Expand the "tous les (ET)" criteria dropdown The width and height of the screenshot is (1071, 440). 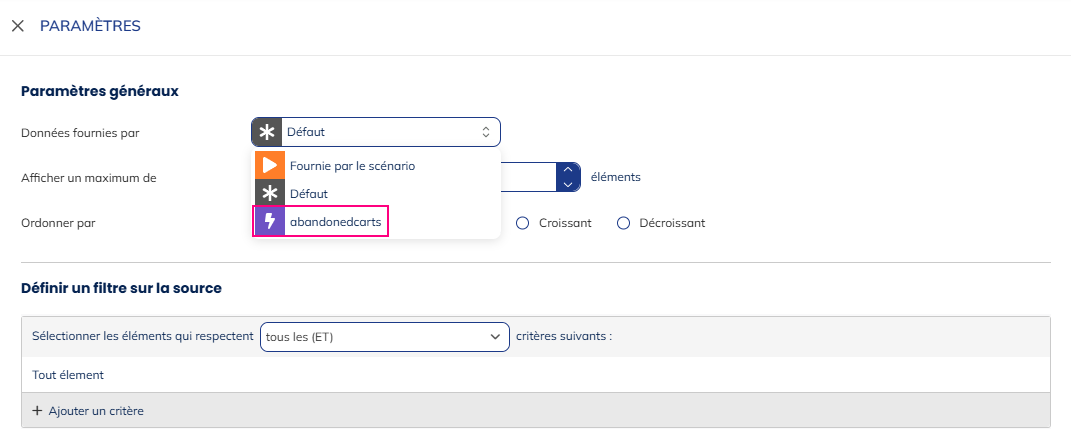(x=385, y=337)
